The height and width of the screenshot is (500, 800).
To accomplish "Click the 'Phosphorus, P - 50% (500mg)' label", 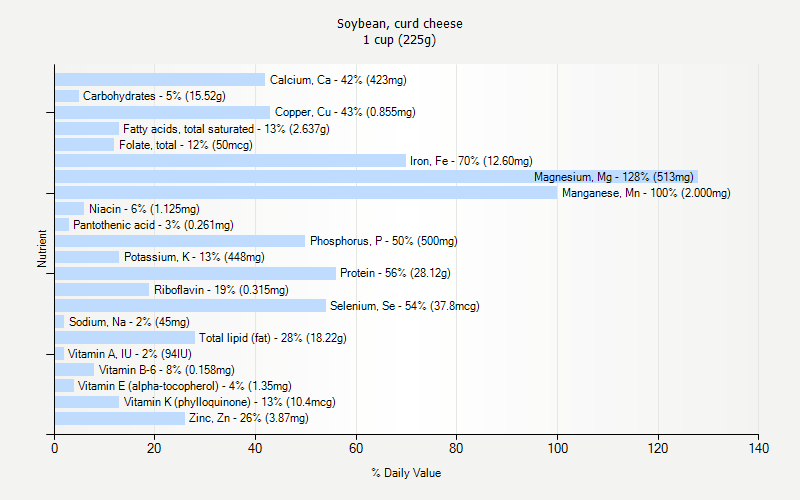I will pyautogui.click(x=384, y=241).
